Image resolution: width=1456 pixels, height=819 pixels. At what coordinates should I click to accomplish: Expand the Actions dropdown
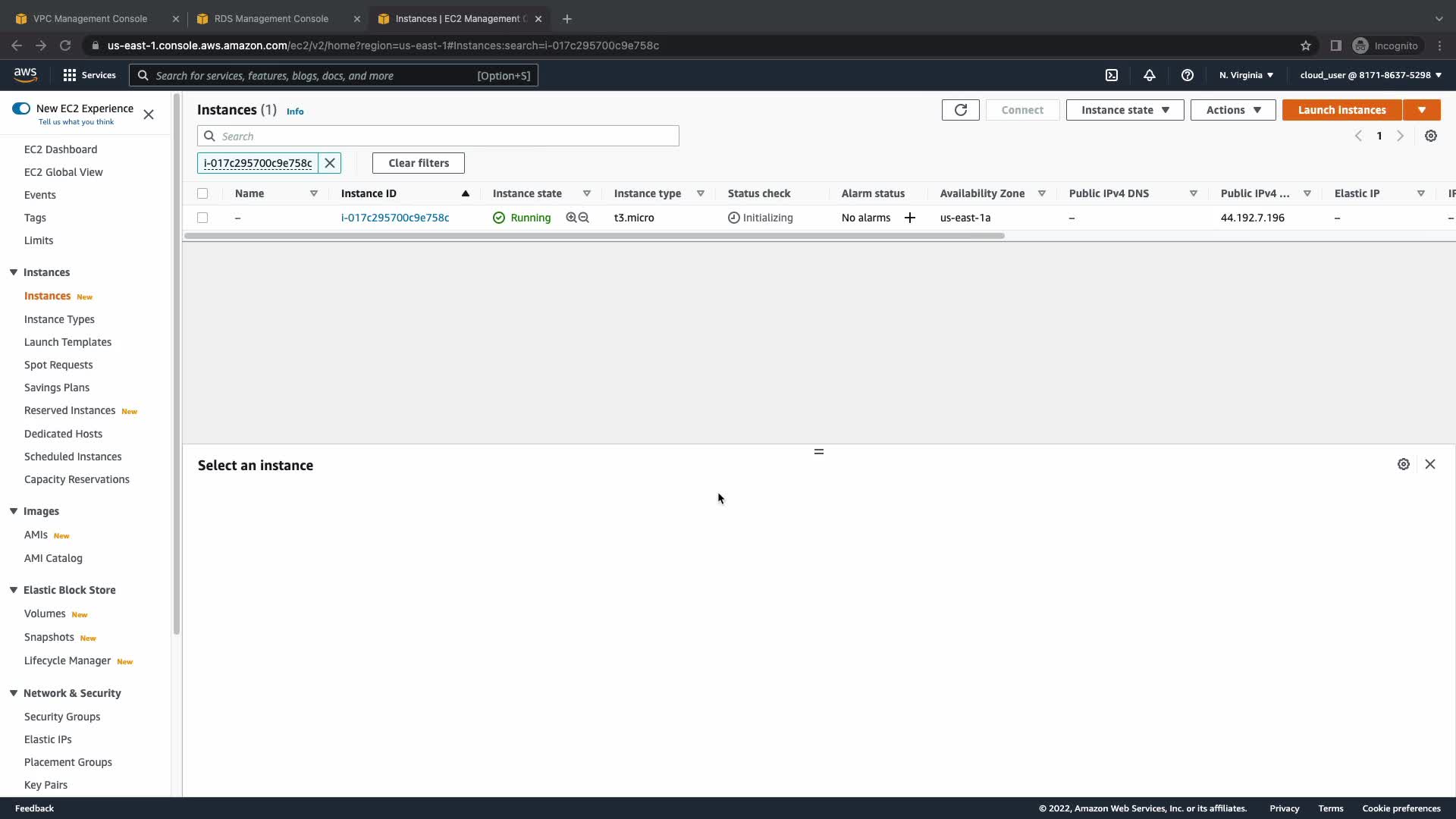tap(1233, 110)
